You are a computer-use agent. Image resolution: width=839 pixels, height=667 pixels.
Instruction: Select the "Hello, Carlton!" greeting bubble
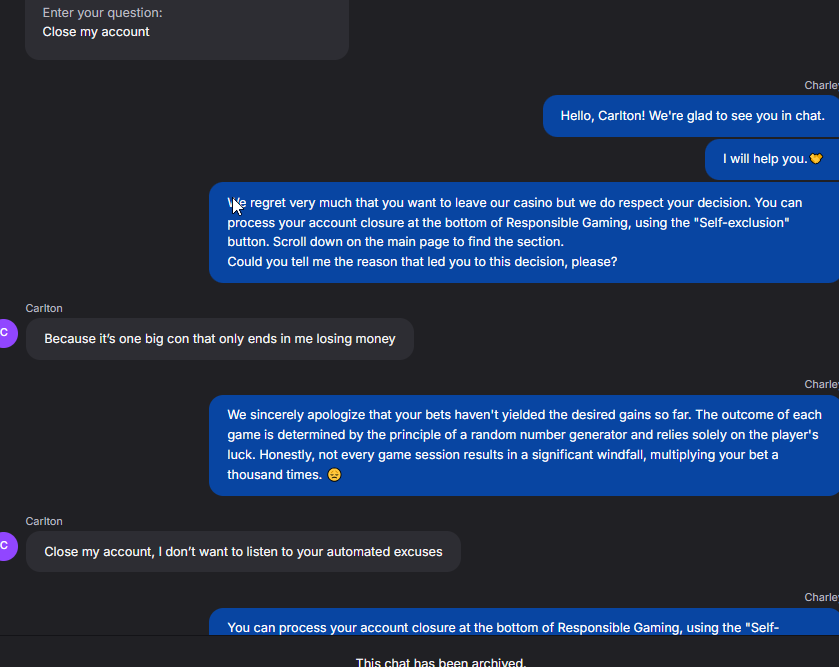692,116
